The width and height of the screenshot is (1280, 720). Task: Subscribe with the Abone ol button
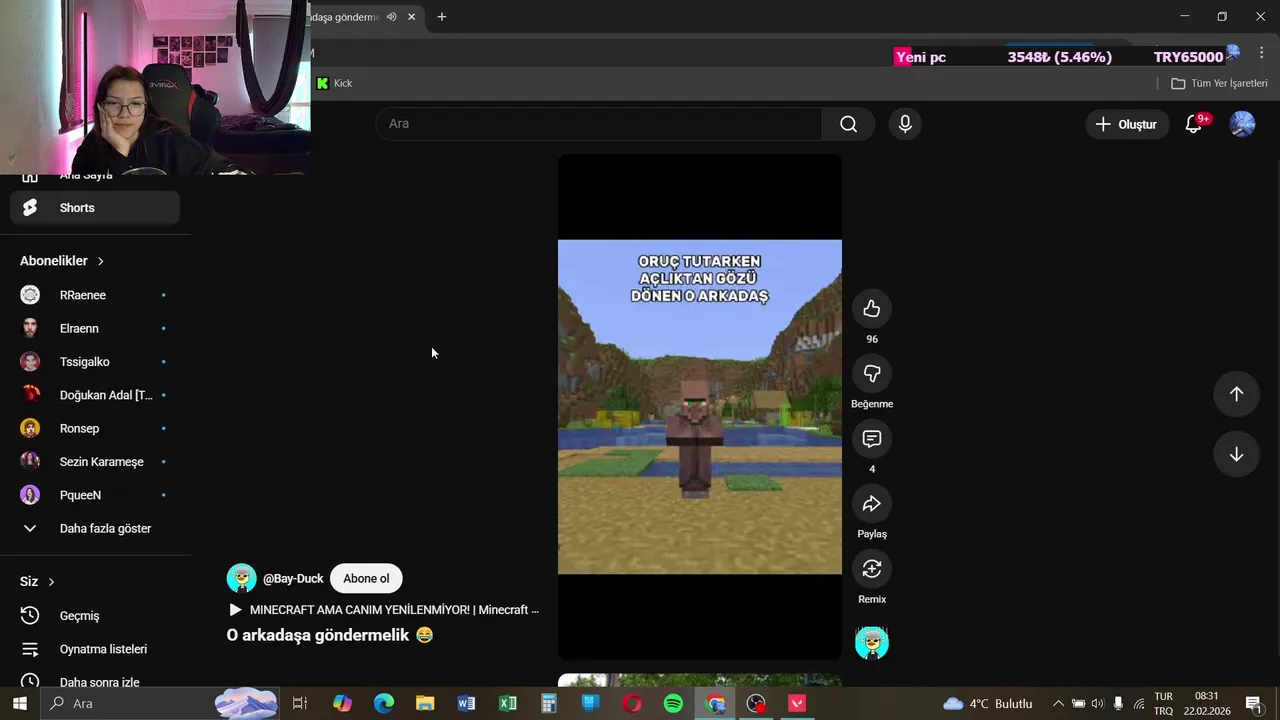pyautogui.click(x=366, y=578)
